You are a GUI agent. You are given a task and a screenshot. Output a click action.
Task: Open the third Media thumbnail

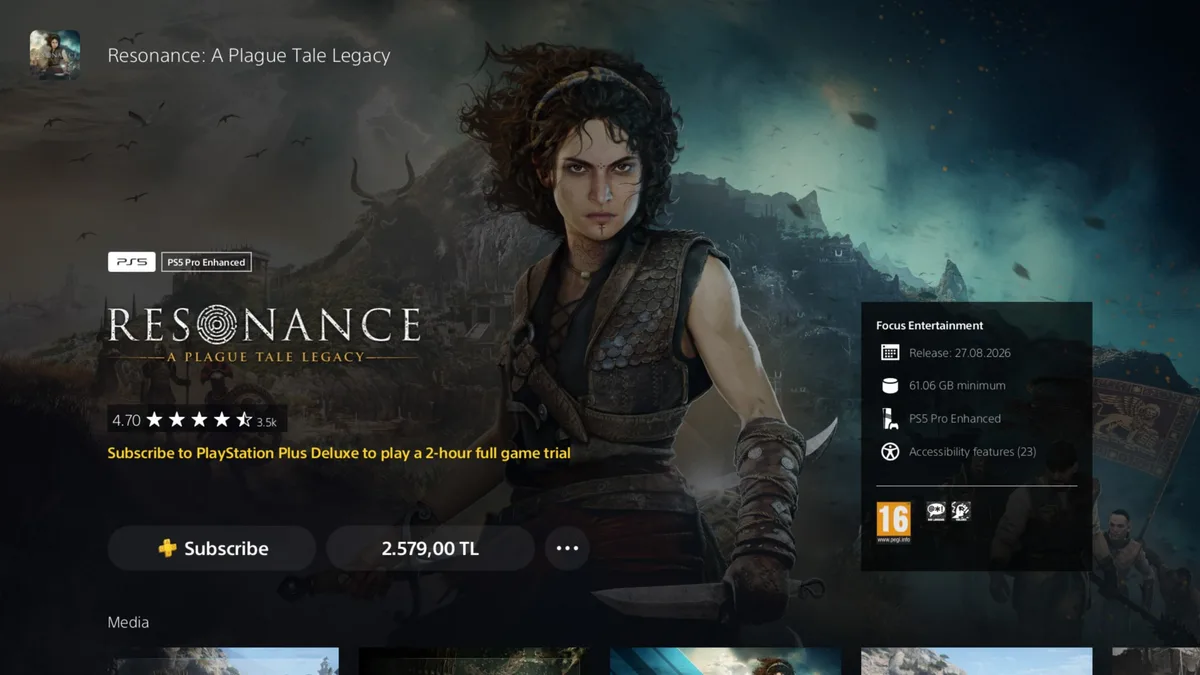coord(725,661)
